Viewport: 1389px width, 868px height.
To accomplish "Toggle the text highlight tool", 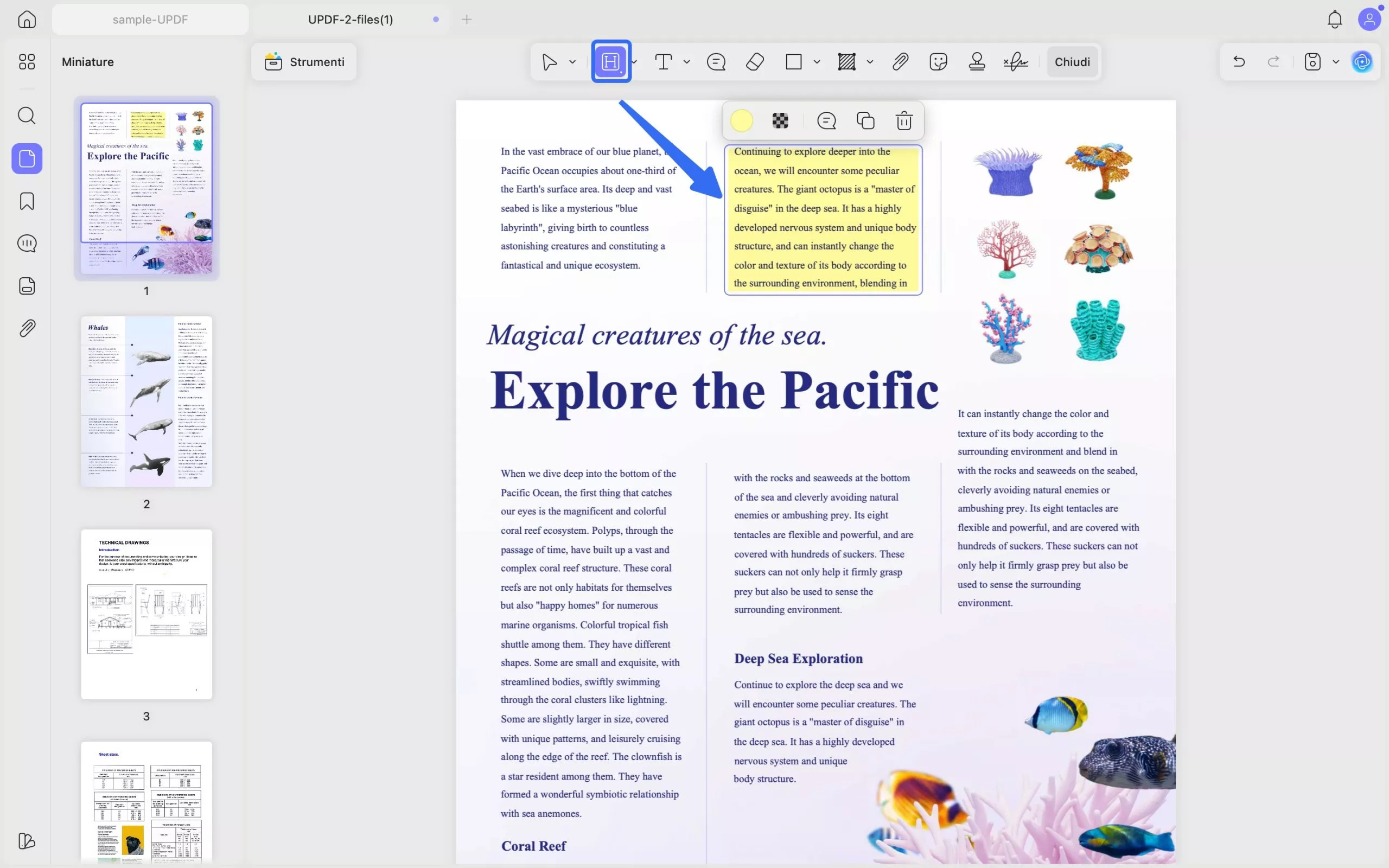I will (x=611, y=61).
